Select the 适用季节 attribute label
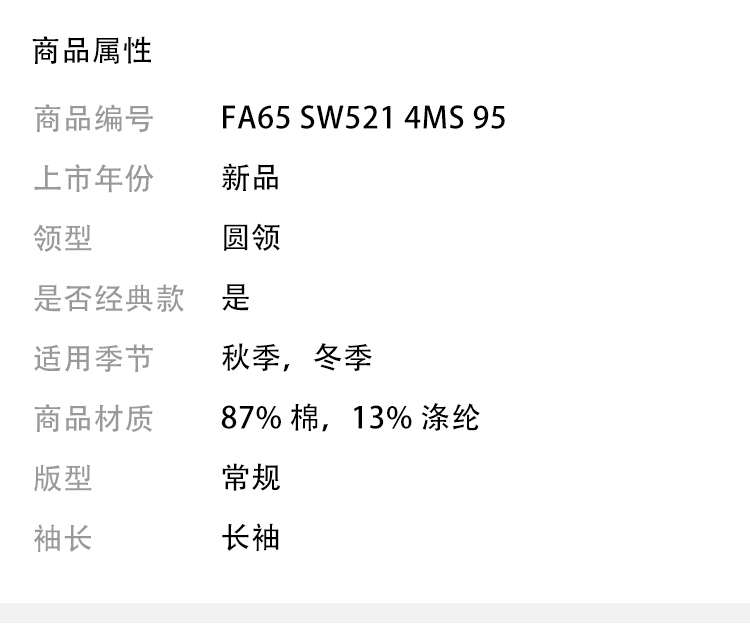This screenshot has height=625, width=750. (93, 358)
